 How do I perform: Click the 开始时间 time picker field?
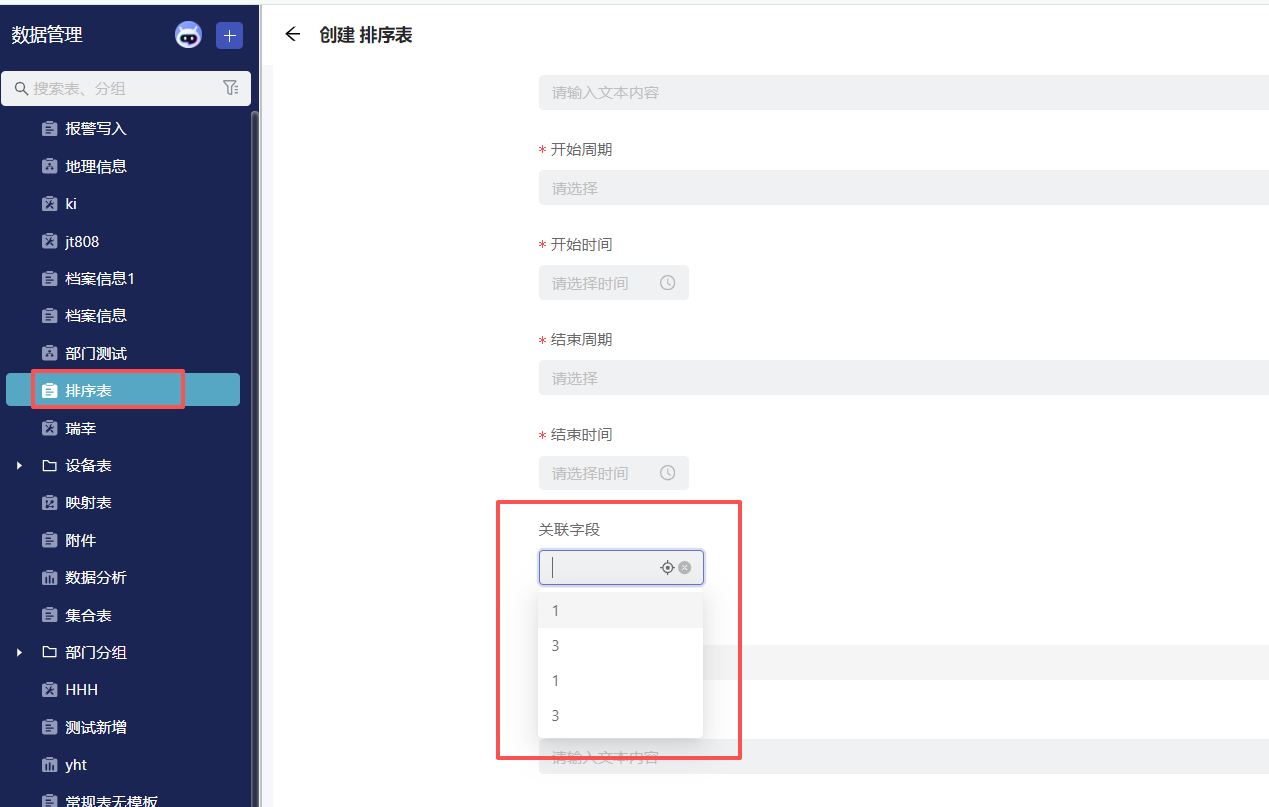coord(613,283)
